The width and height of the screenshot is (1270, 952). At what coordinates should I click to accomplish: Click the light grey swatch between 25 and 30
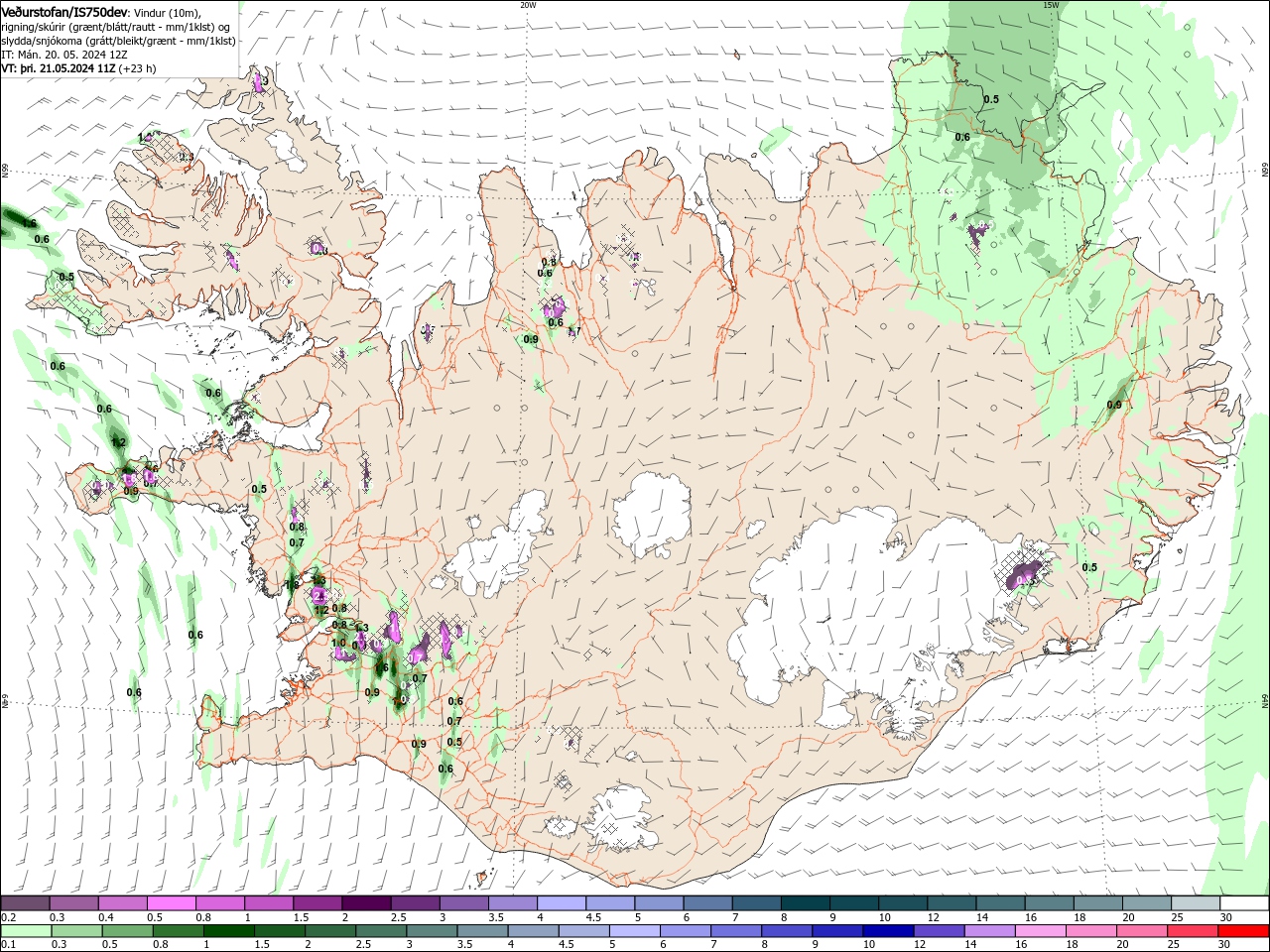click(1196, 902)
